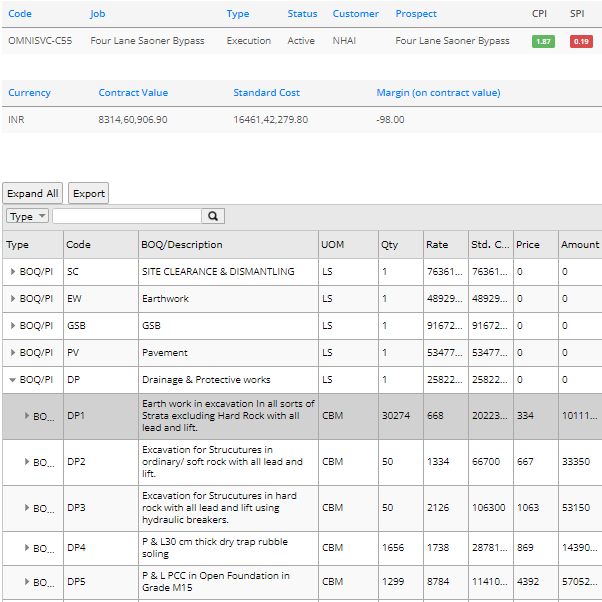The width and height of the screenshot is (602, 602).
Task: Sort by BOQ/Description column header
Action: tap(182, 245)
